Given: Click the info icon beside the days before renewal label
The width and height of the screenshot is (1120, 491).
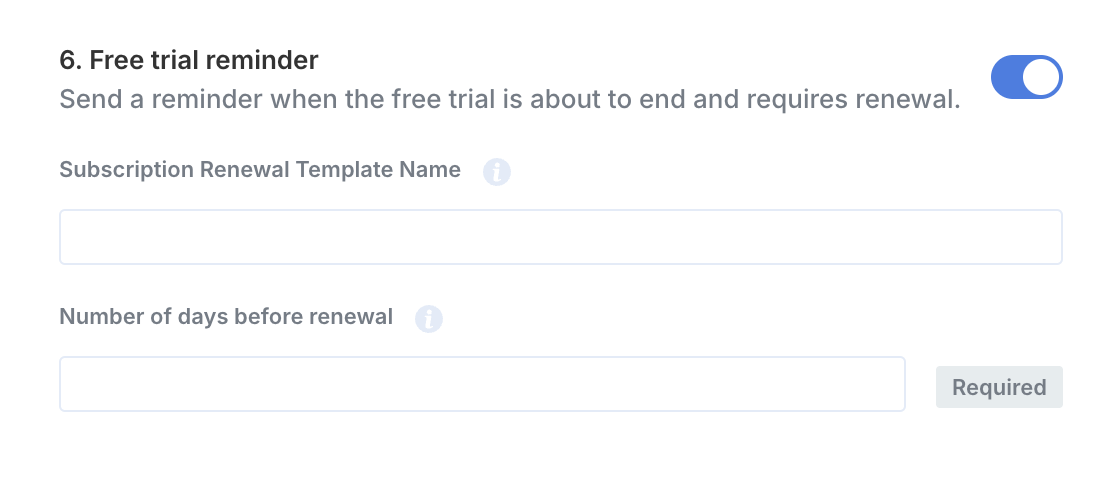Looking at the screenshot, I should (429, 319).
